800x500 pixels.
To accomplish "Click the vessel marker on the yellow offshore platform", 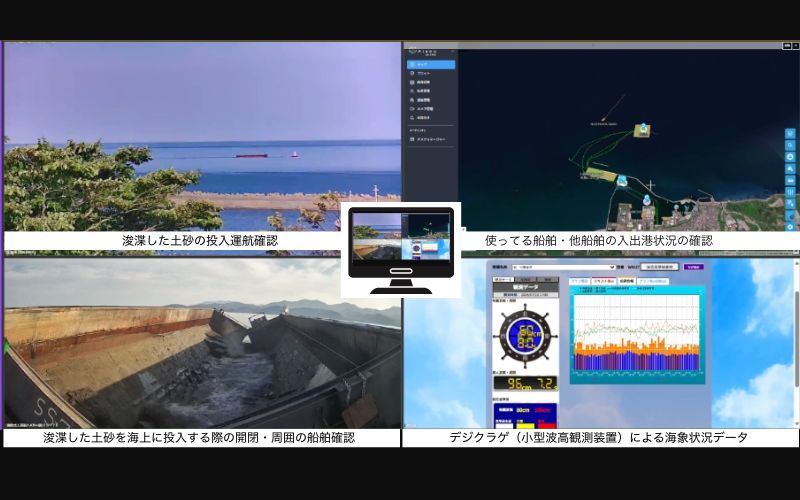I will coord(641,129).
